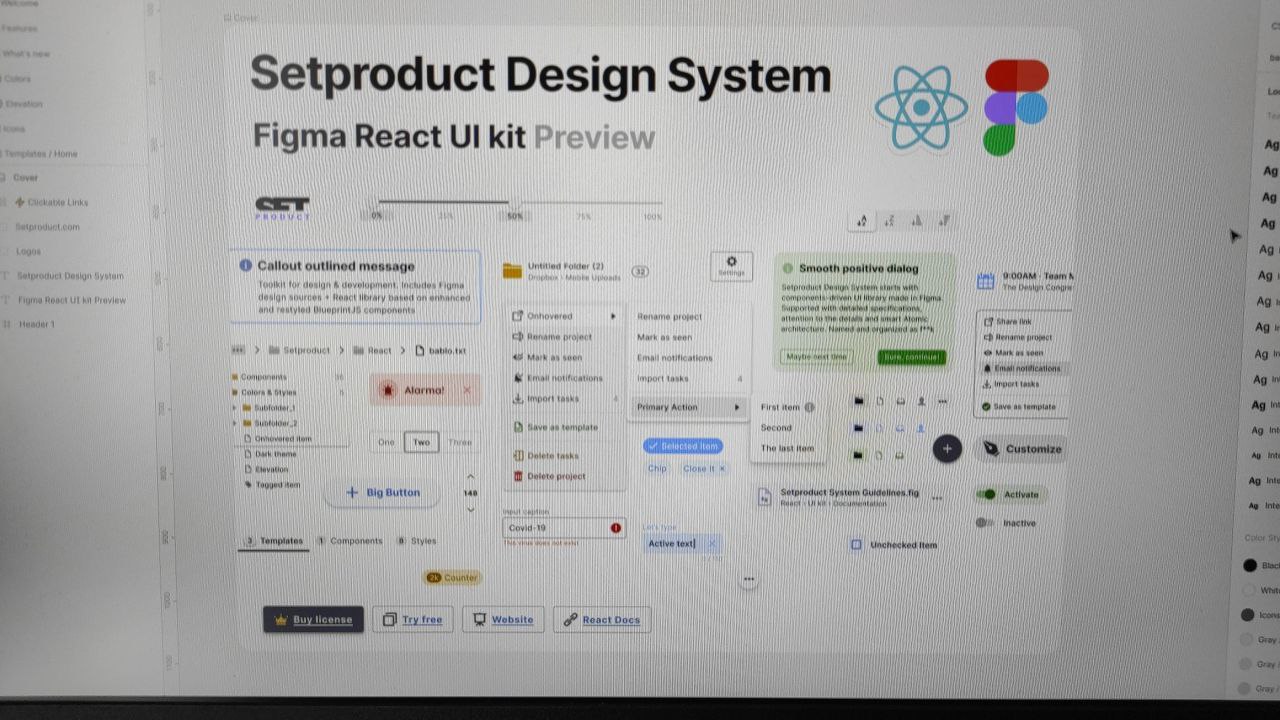Click the Figma logo
The height and width of the screenshot is (720, 1280).
point(1016,107)
